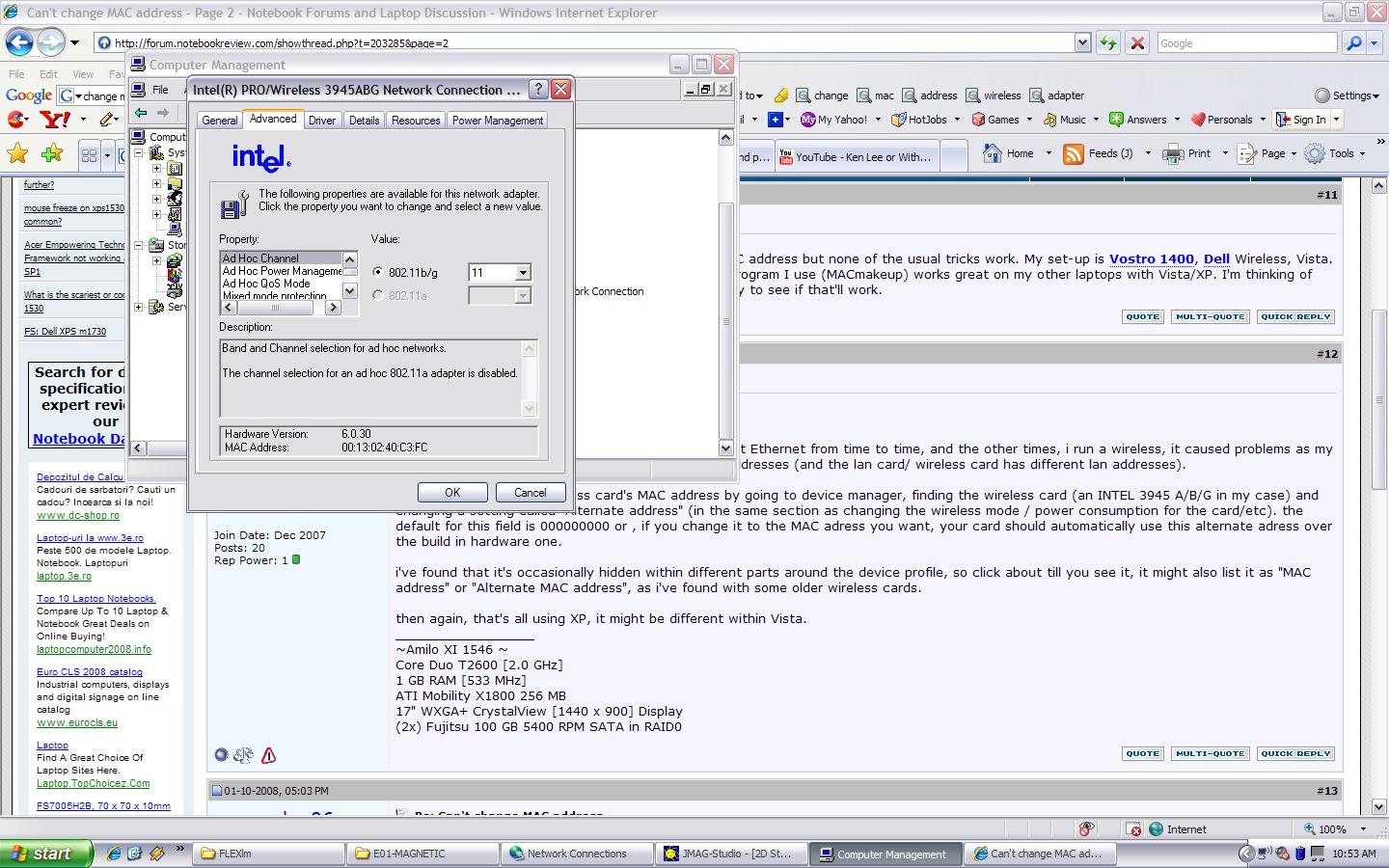Switch to the Driver tab
1389x868 pixels.
(x=322, y=121)
